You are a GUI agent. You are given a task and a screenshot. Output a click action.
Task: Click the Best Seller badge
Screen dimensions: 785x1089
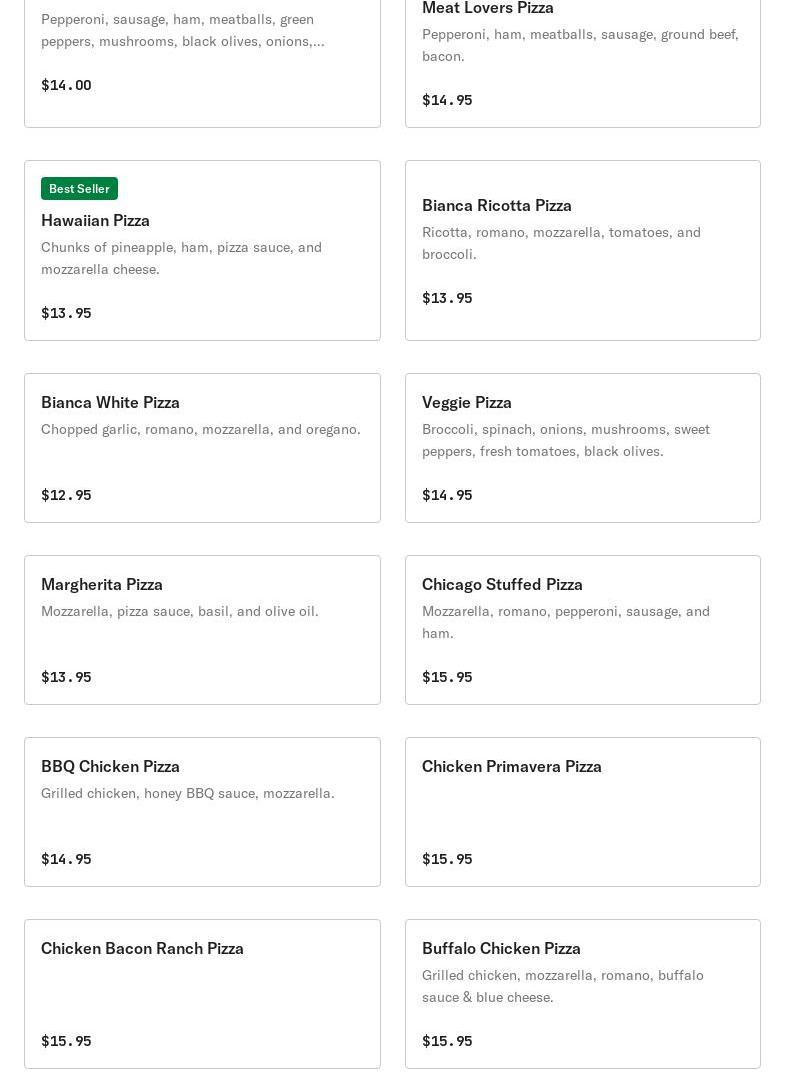pyautogui.click(x=79, y=189)
